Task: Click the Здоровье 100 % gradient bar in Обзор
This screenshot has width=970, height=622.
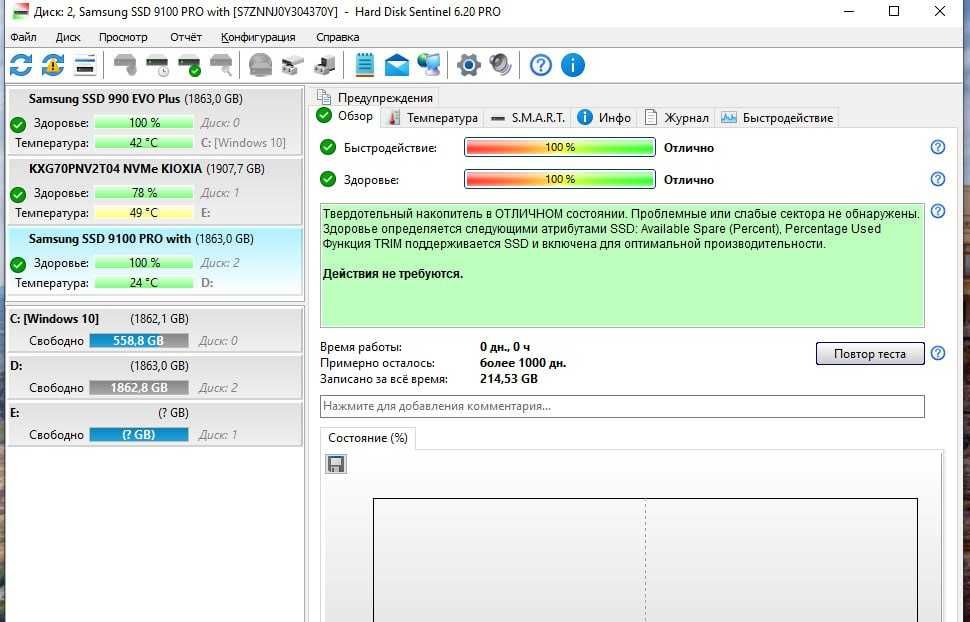Action: click(x=560, y=179)
